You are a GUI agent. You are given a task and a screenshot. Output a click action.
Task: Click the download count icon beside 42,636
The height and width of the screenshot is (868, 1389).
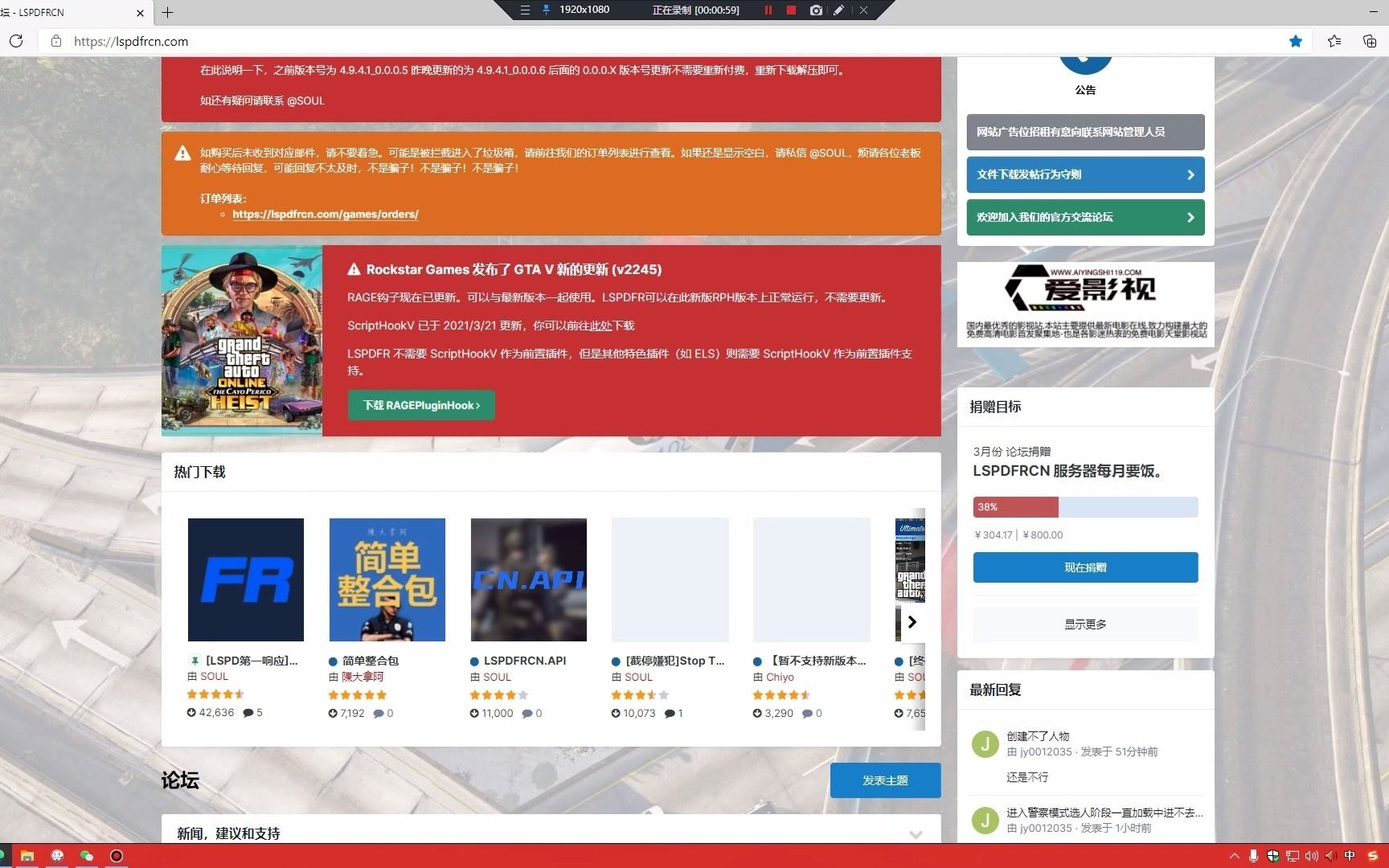pyautogui.click(x=191, y=713)
